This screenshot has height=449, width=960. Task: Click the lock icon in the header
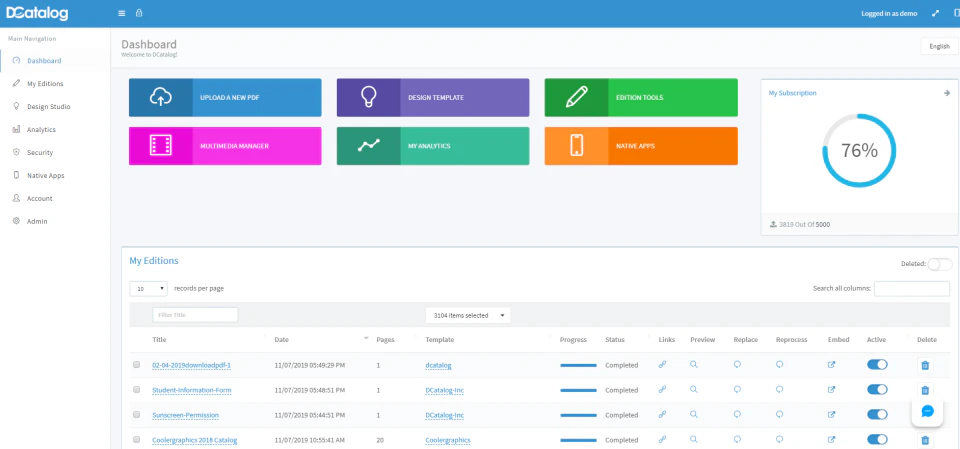[x=139, y=13]
